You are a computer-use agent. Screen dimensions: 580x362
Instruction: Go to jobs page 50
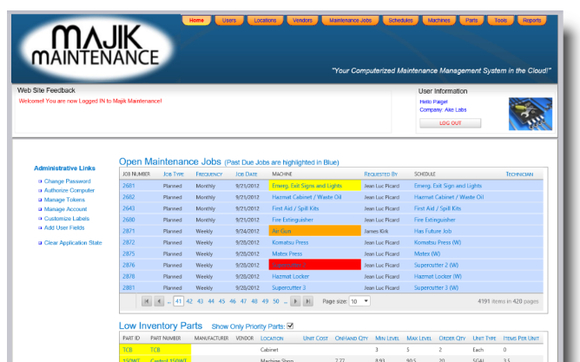tap(276, 301)
